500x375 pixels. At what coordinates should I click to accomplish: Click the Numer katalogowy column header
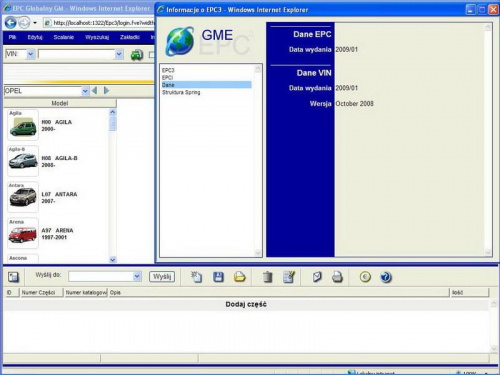(x=86, y=292)
